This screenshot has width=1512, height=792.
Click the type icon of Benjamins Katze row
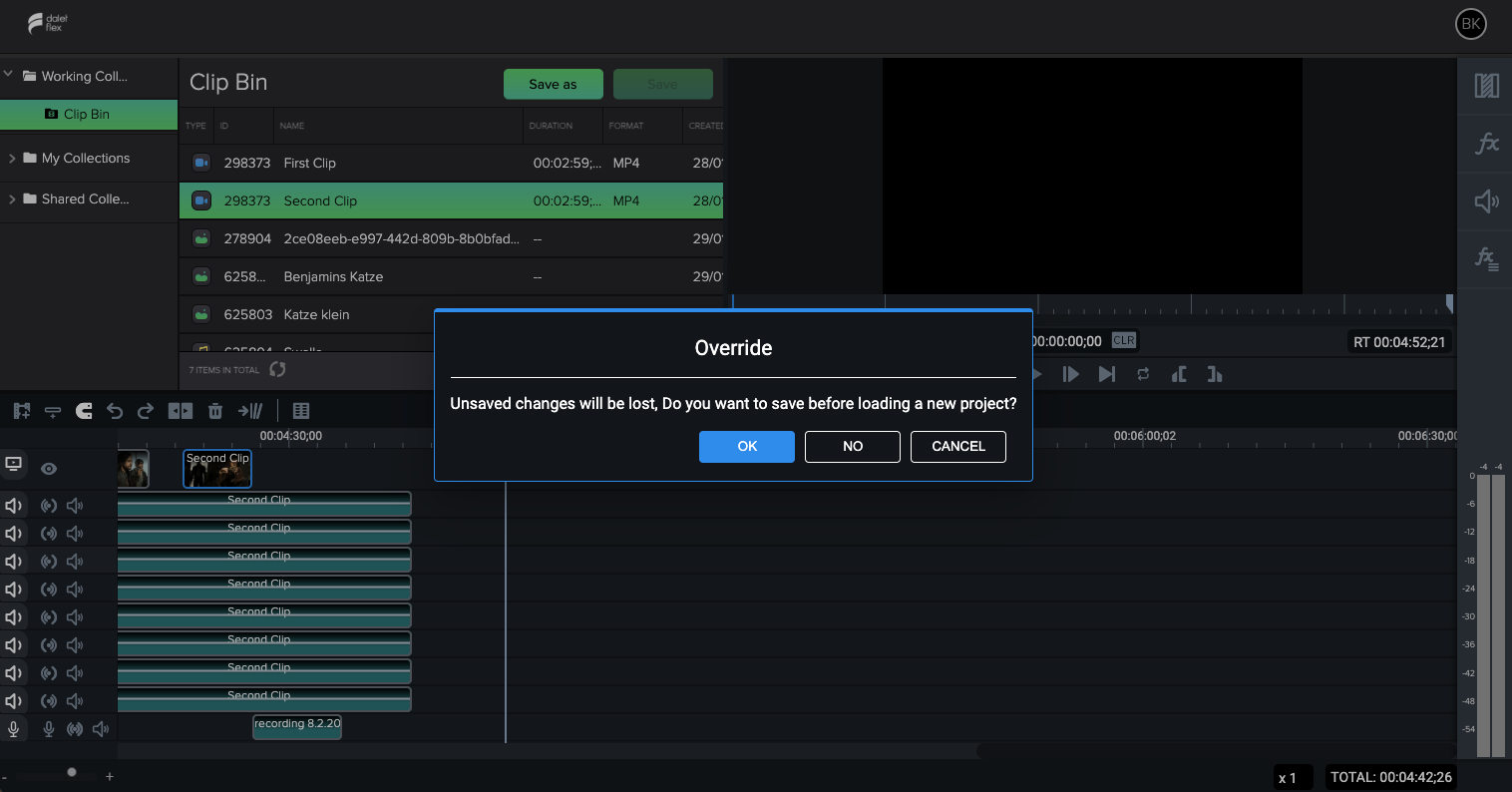coord(201,276)
